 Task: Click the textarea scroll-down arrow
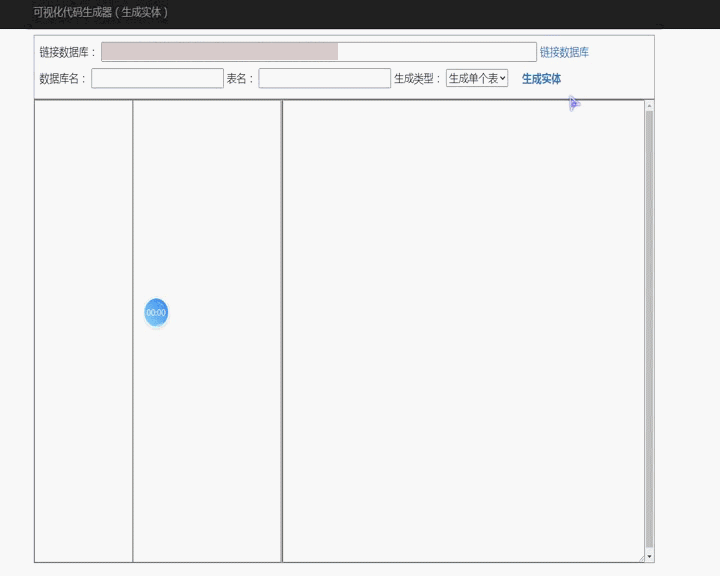649,556
